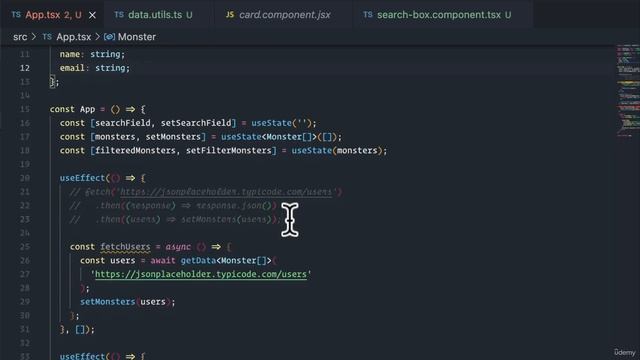Click 'setSearchField' on line 16
The width and height of the screenshot is (640, 360).
pyautogui.click(x=196, y=123)
